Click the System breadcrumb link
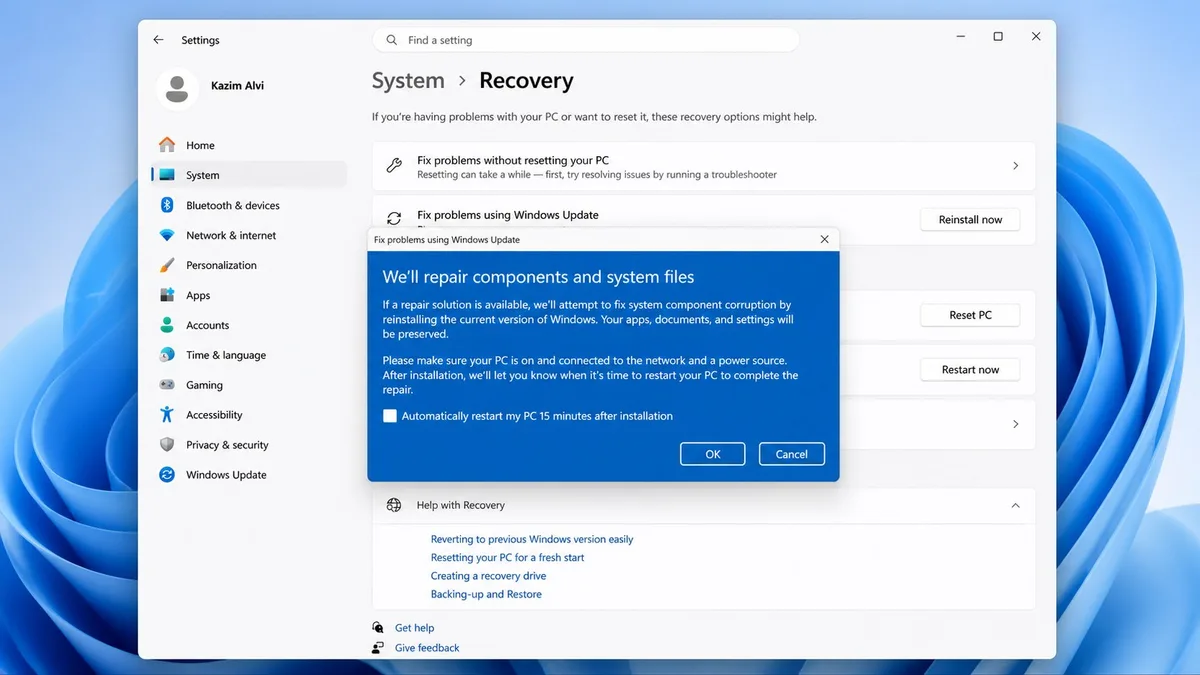1200x675 pixels. (408, 81)
